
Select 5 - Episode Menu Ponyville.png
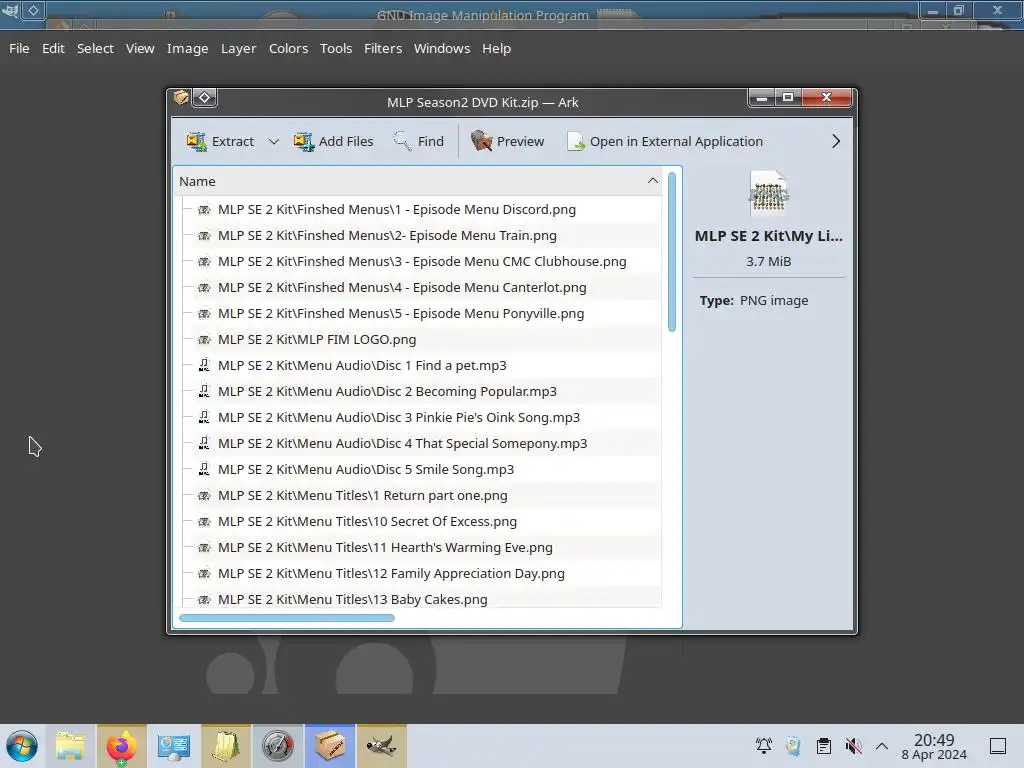coord(401,314)
